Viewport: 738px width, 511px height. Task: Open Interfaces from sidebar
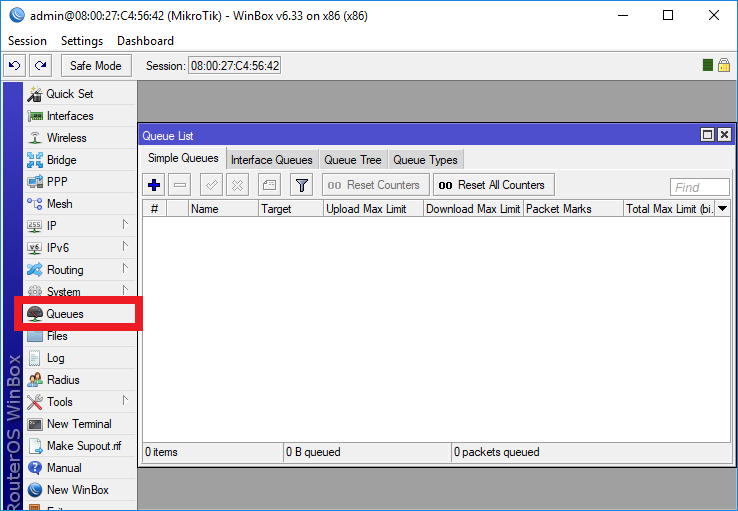tap(80, 116)
